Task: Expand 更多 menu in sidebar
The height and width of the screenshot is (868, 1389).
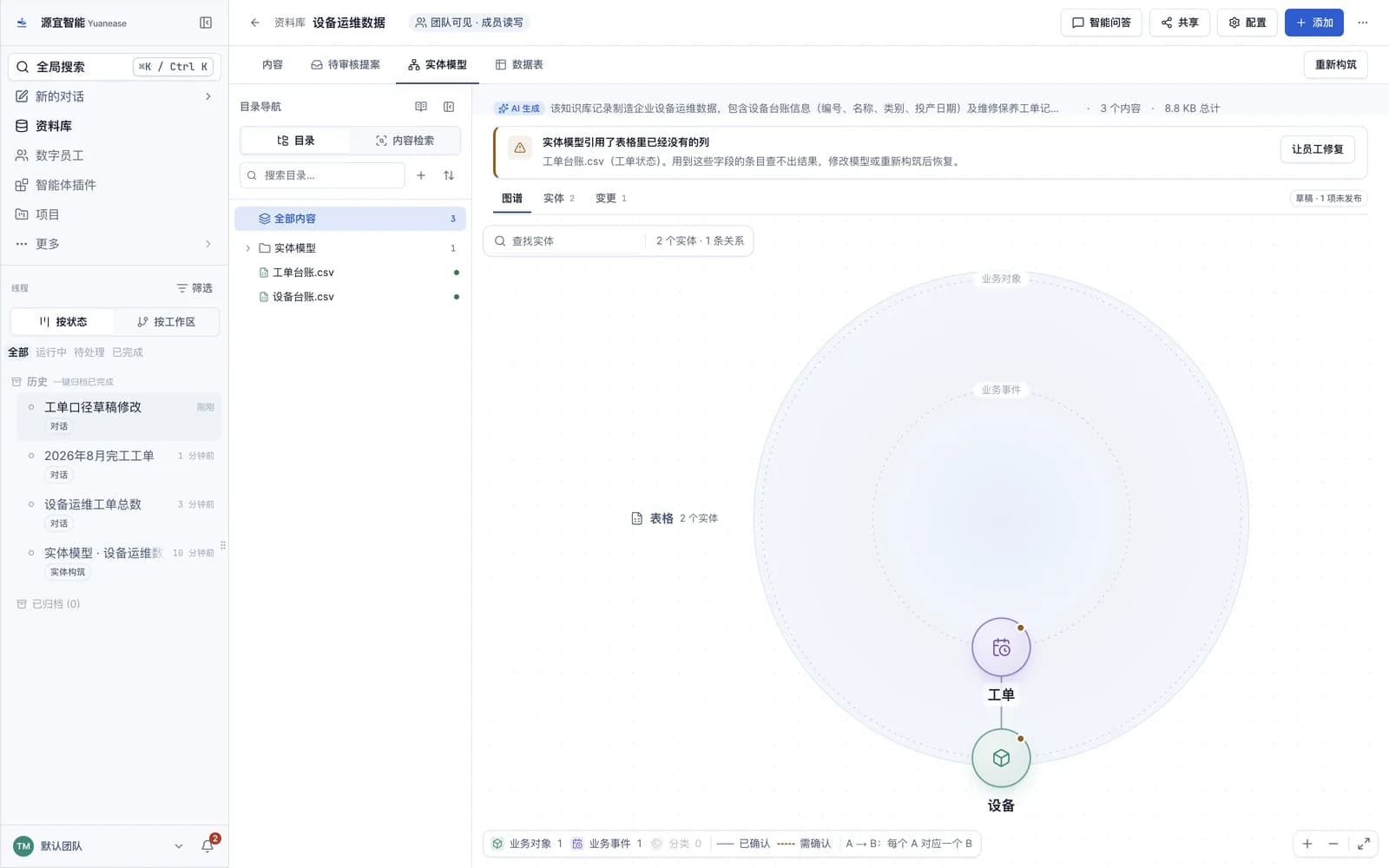Action: coord(207,244)
